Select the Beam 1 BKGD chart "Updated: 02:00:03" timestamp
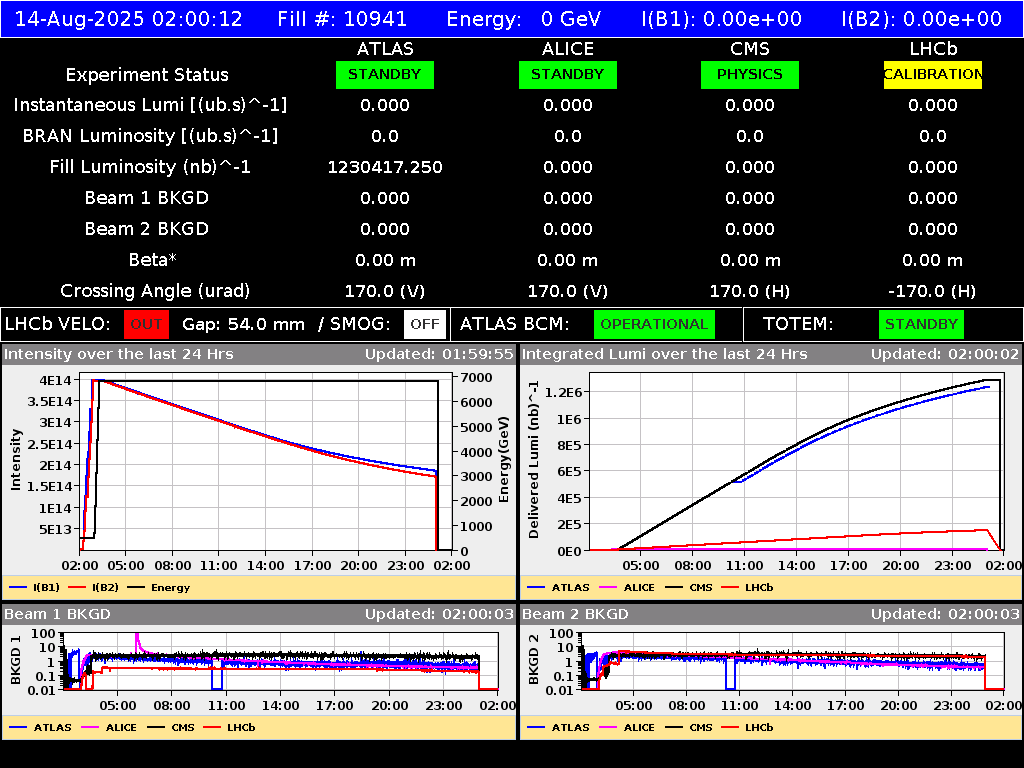The width and height of the screenshot is (1024, 768). pyautogui.click(x=440, y=615)
